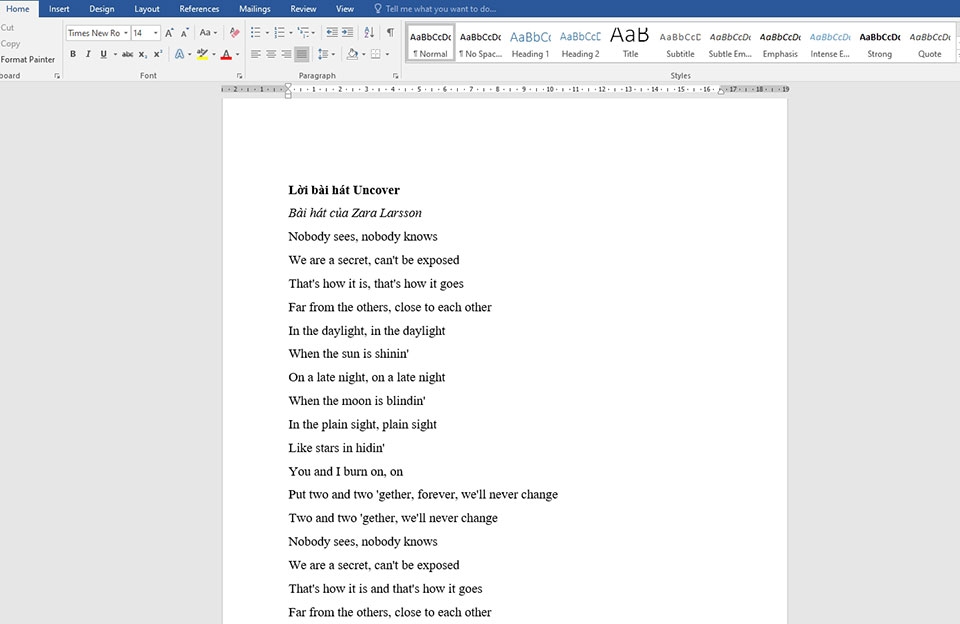Click the Sort icon
960x624 pixels.
369,32
